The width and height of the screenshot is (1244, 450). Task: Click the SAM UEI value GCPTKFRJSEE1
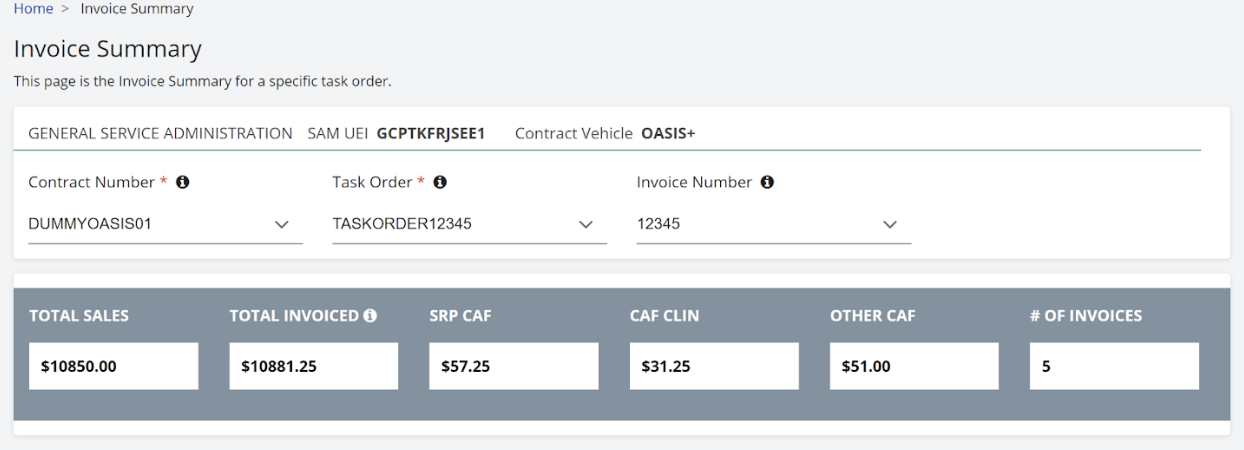(431, 133)
